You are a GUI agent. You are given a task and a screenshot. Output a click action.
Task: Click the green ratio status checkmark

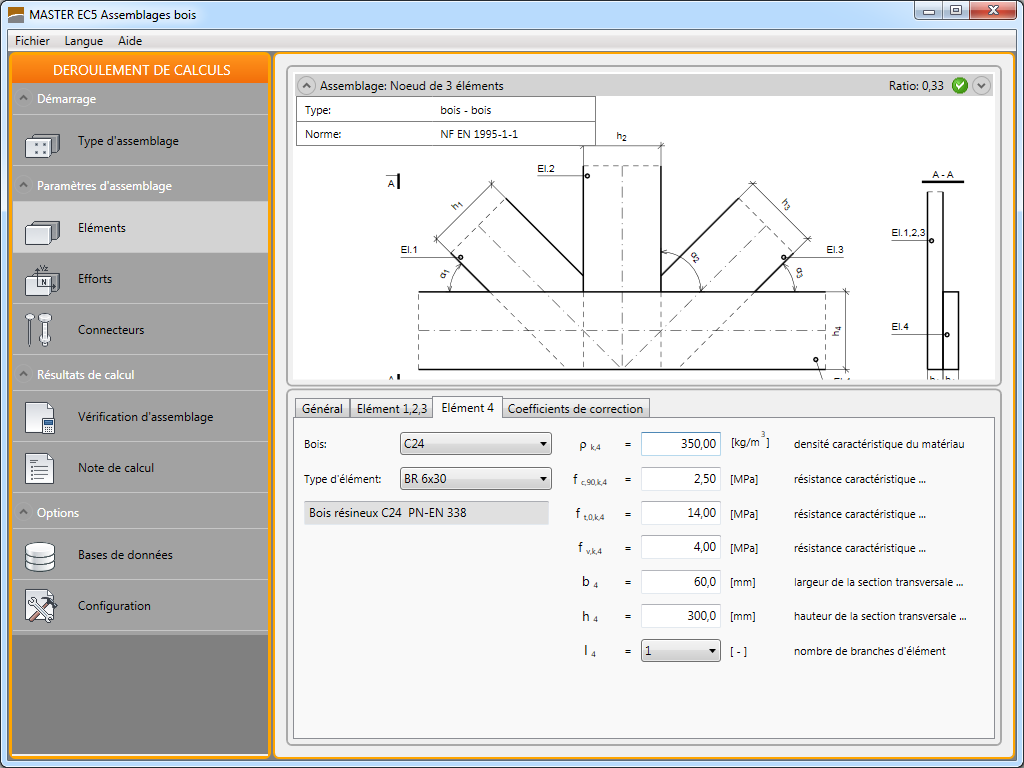(x=960, y=86)
